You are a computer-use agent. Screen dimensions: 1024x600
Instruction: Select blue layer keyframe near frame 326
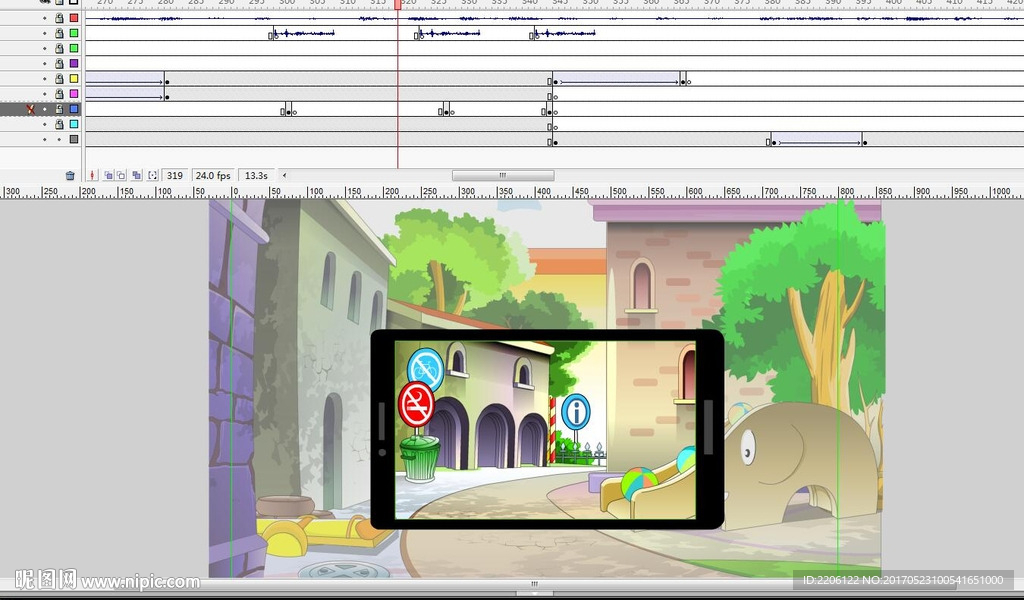point(447,112)
